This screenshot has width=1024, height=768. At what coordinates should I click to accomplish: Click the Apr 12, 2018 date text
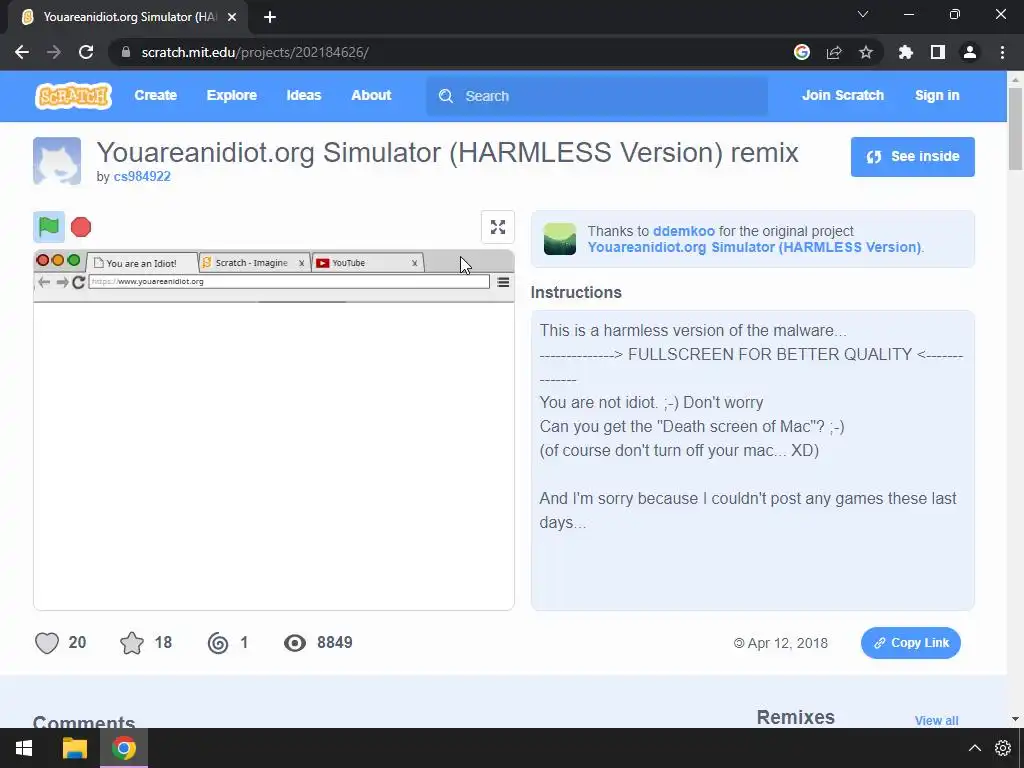click(788, 643)
